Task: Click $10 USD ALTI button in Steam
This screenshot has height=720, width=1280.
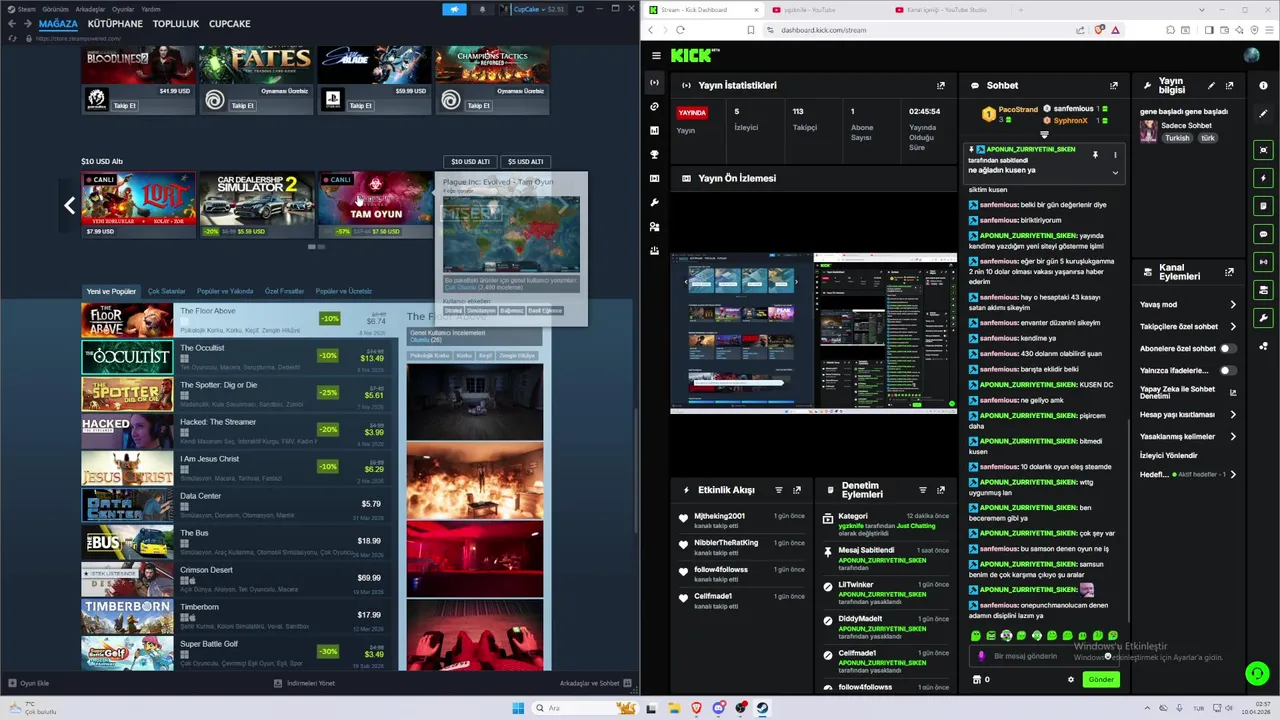Action: [470, 162]
